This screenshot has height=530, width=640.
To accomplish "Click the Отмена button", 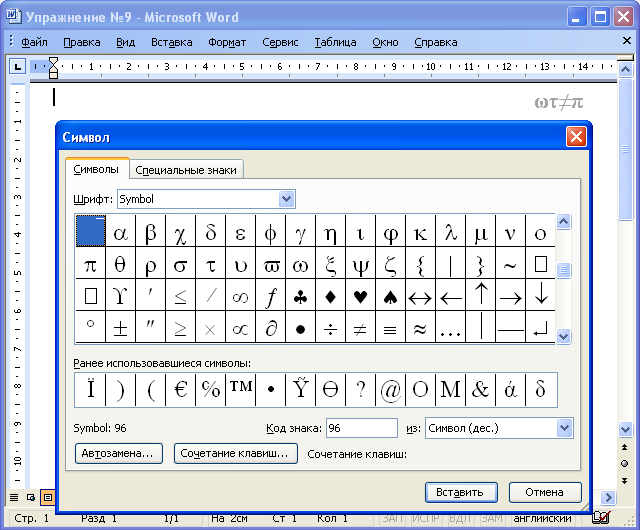I will click(544, 492).
